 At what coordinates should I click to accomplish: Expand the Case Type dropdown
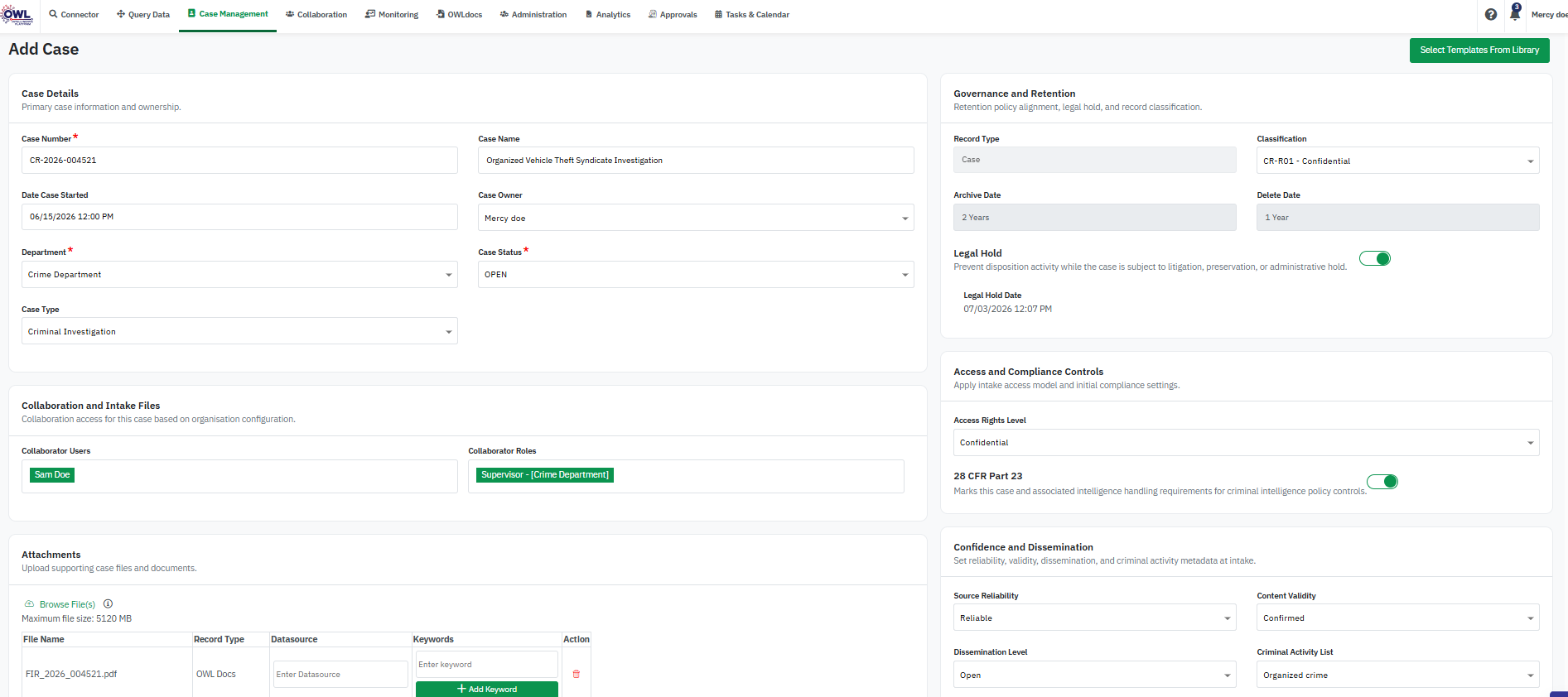239,331
